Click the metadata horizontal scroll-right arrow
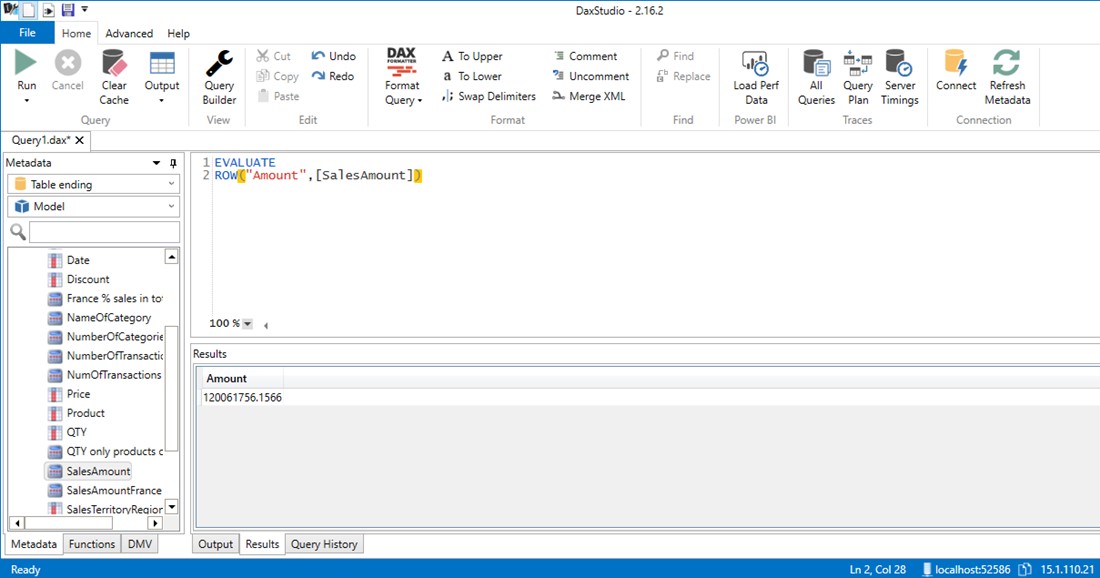 [155, 523]
